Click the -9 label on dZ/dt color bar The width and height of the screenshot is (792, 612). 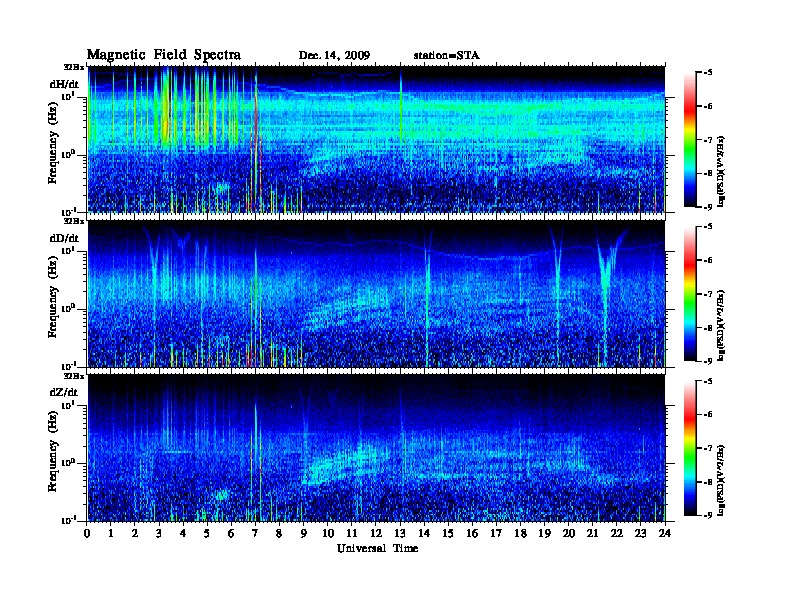[708, 515]
